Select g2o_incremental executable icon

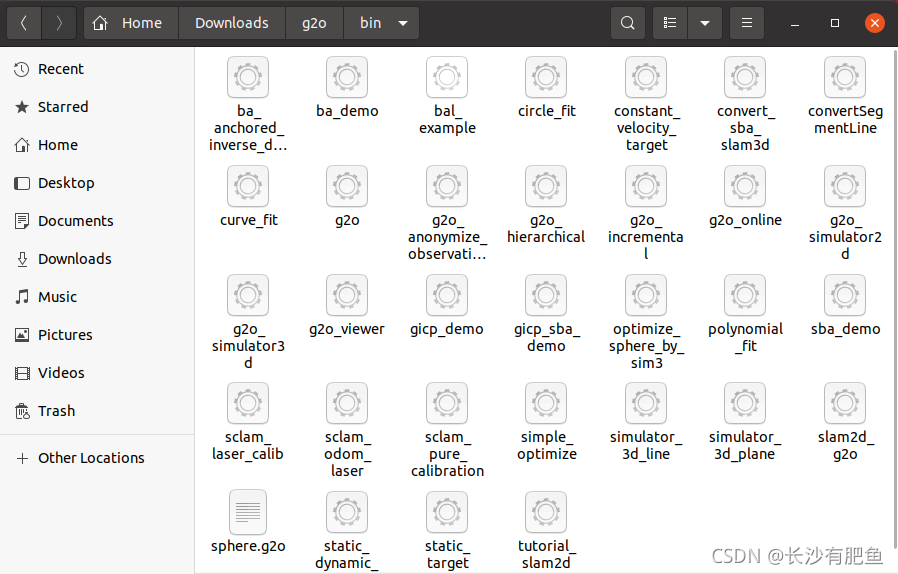646,186
